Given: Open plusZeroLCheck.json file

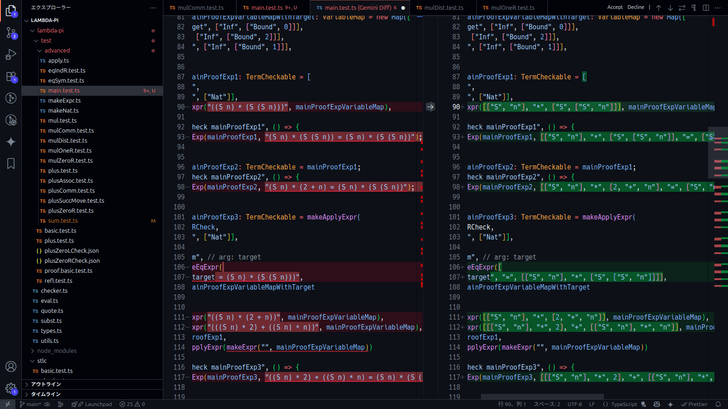Looking at the screenshot, I should click(93, 251).
